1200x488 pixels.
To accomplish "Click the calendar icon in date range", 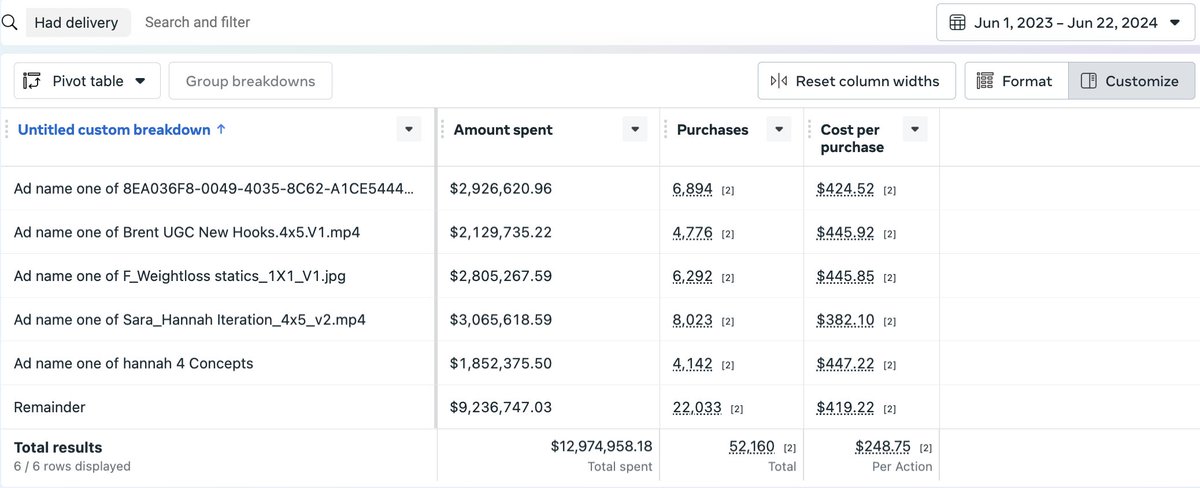I will pyautogui.click(x=957, y=22).
